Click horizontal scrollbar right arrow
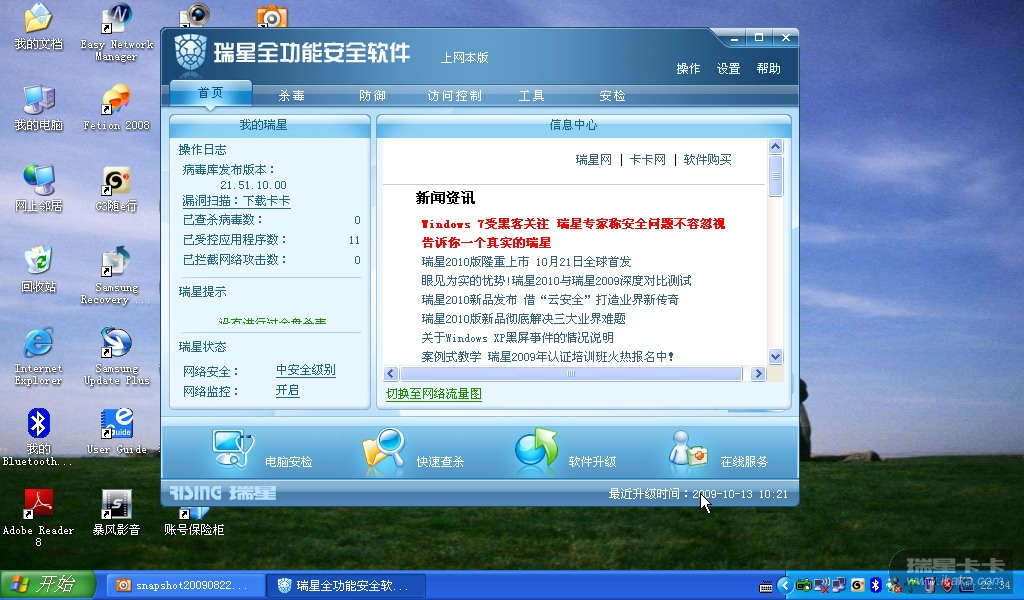This screenshot has height=600, width=1024. click(758, 373)
